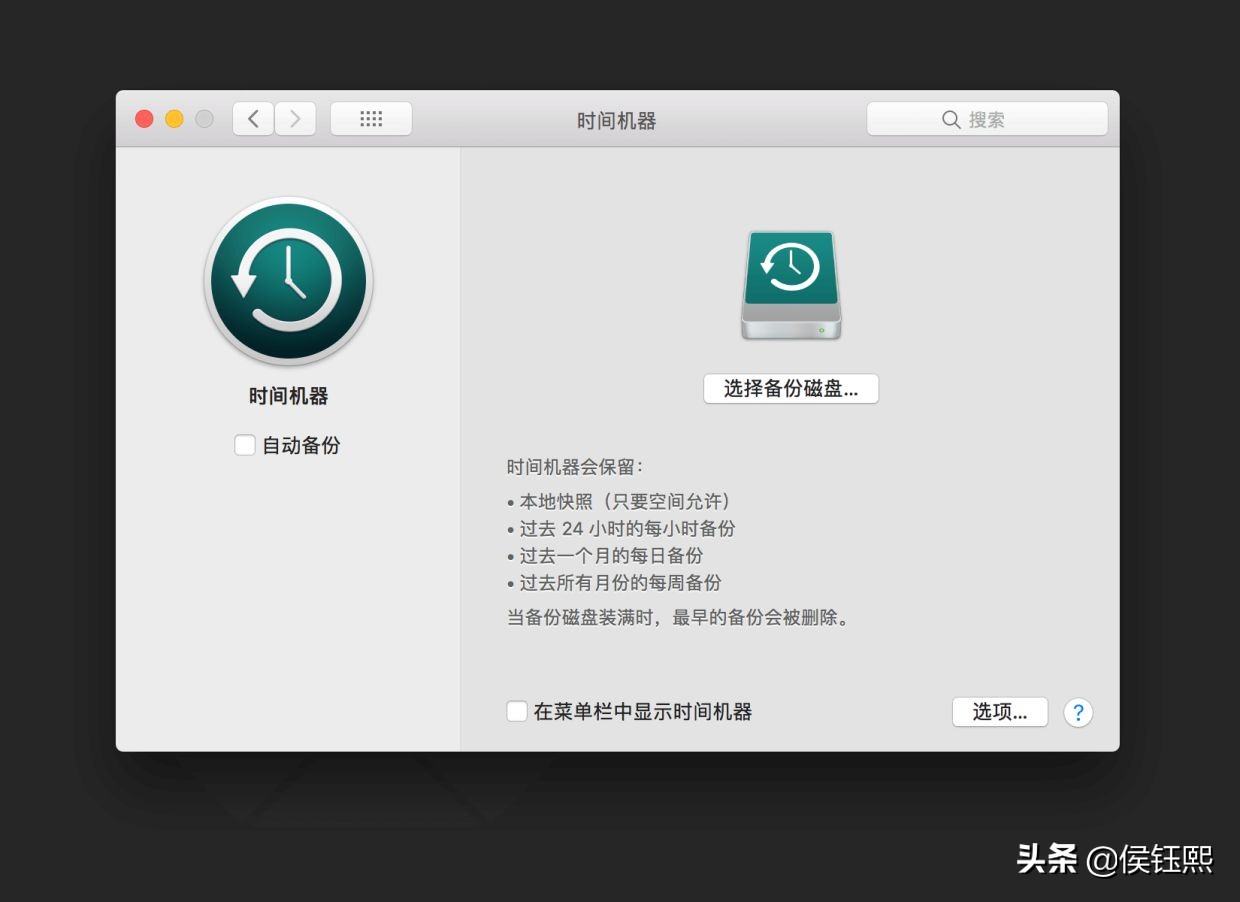
Task: Click the Time Machine backup disk icon
Action: (790, 285)
